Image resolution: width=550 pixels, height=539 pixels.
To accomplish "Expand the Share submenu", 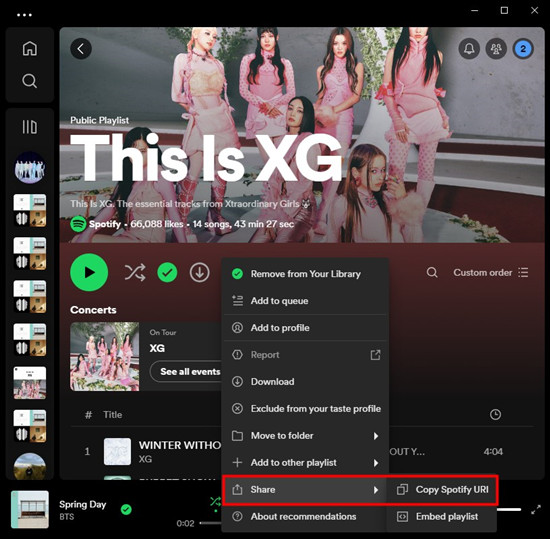I will click(306, 490).
